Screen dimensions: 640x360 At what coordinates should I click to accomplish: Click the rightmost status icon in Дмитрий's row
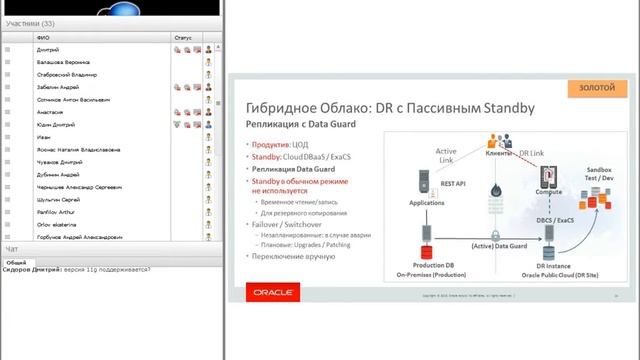click(x=197, y=50)
